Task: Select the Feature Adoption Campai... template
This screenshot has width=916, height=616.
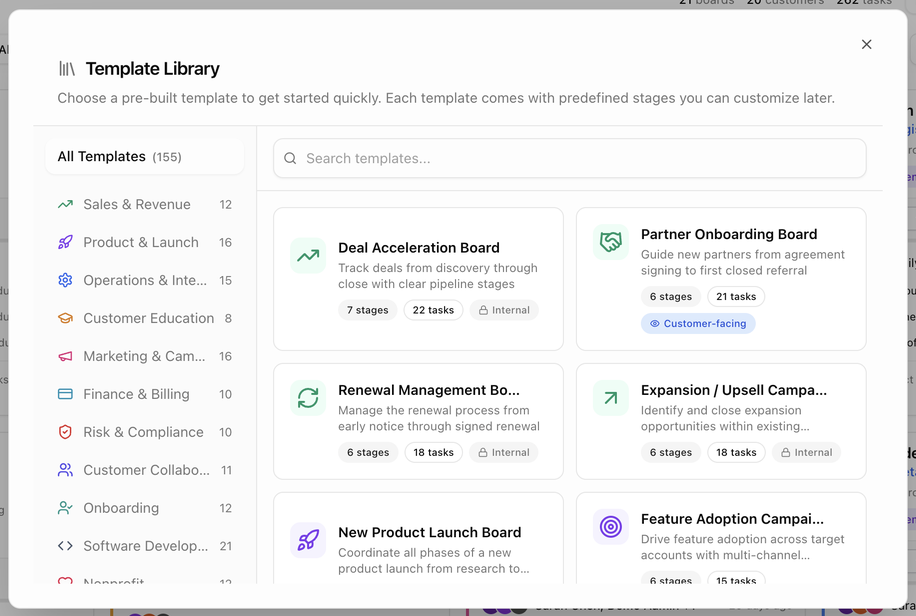Action: coord(721,538)
